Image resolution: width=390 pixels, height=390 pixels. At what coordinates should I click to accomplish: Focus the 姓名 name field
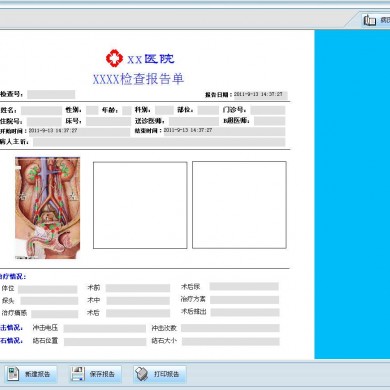click(x=42, y=110)
